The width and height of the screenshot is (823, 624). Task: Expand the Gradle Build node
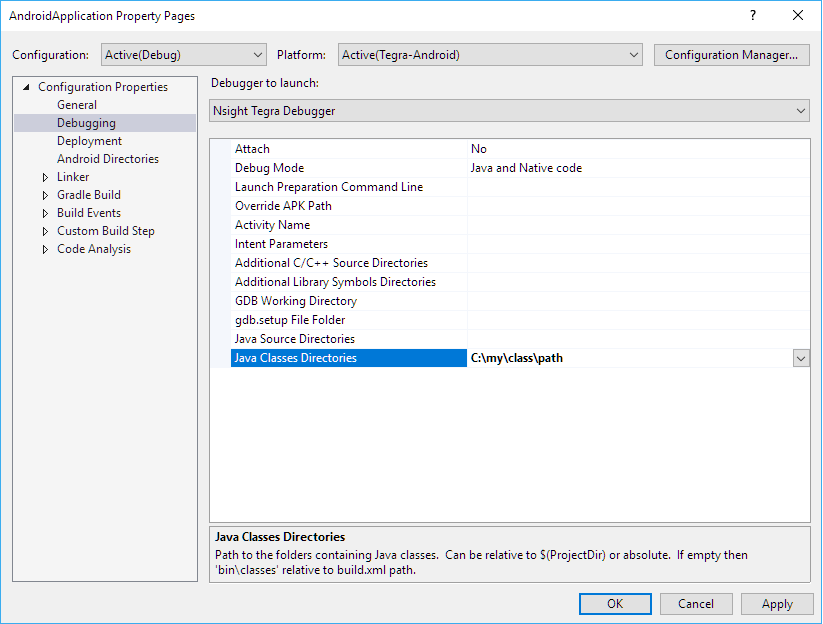click(x=45, y=195)
